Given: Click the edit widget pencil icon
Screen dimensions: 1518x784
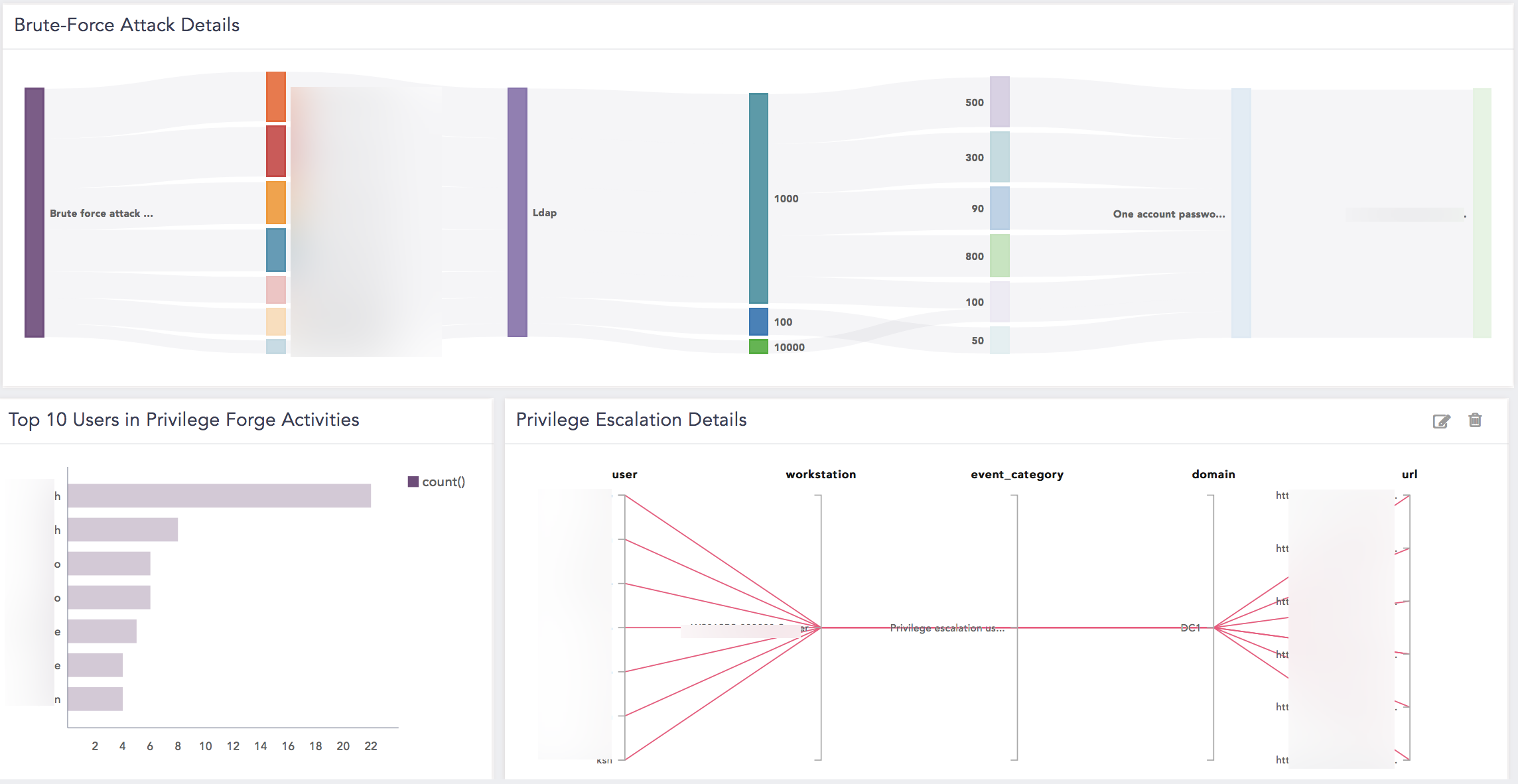Looking at the screenshot, I should pos(1441,421).
